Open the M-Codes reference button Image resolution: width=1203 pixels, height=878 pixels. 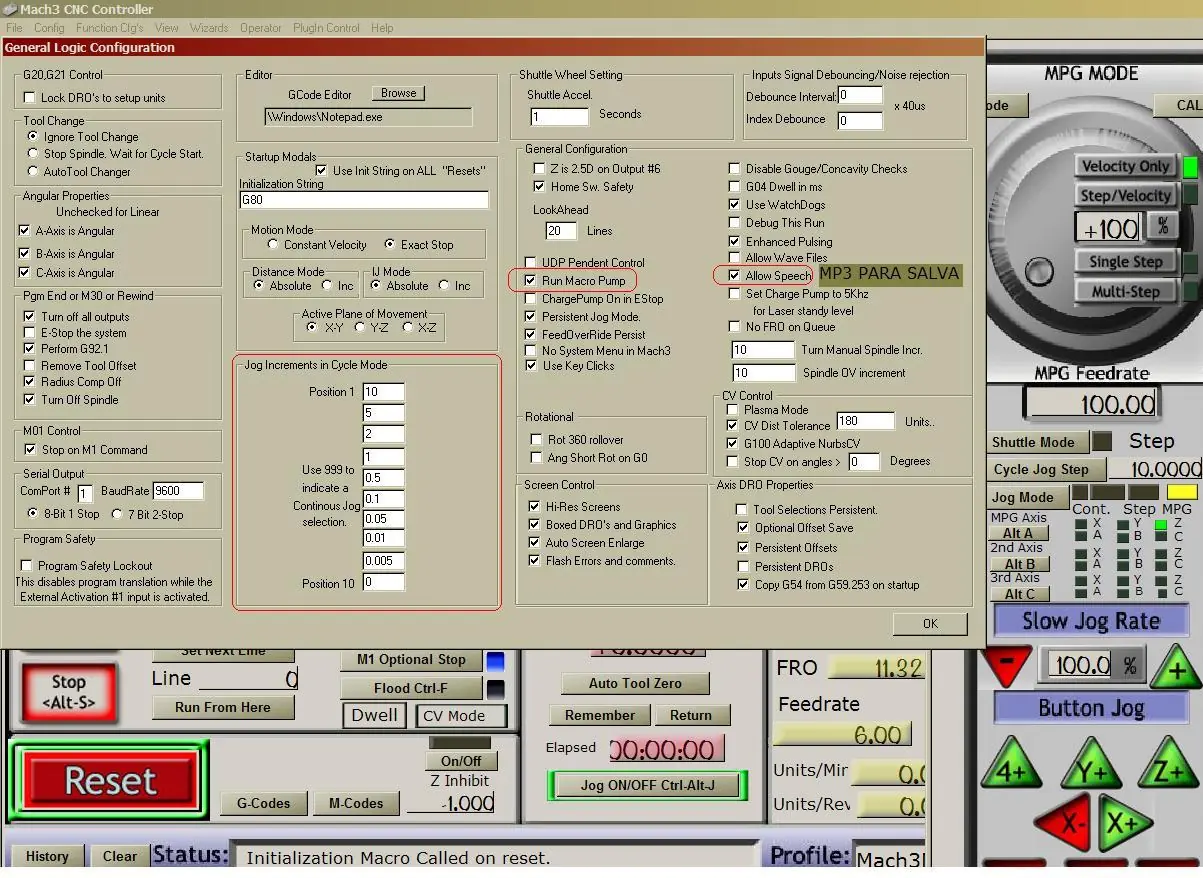(356, 803)
